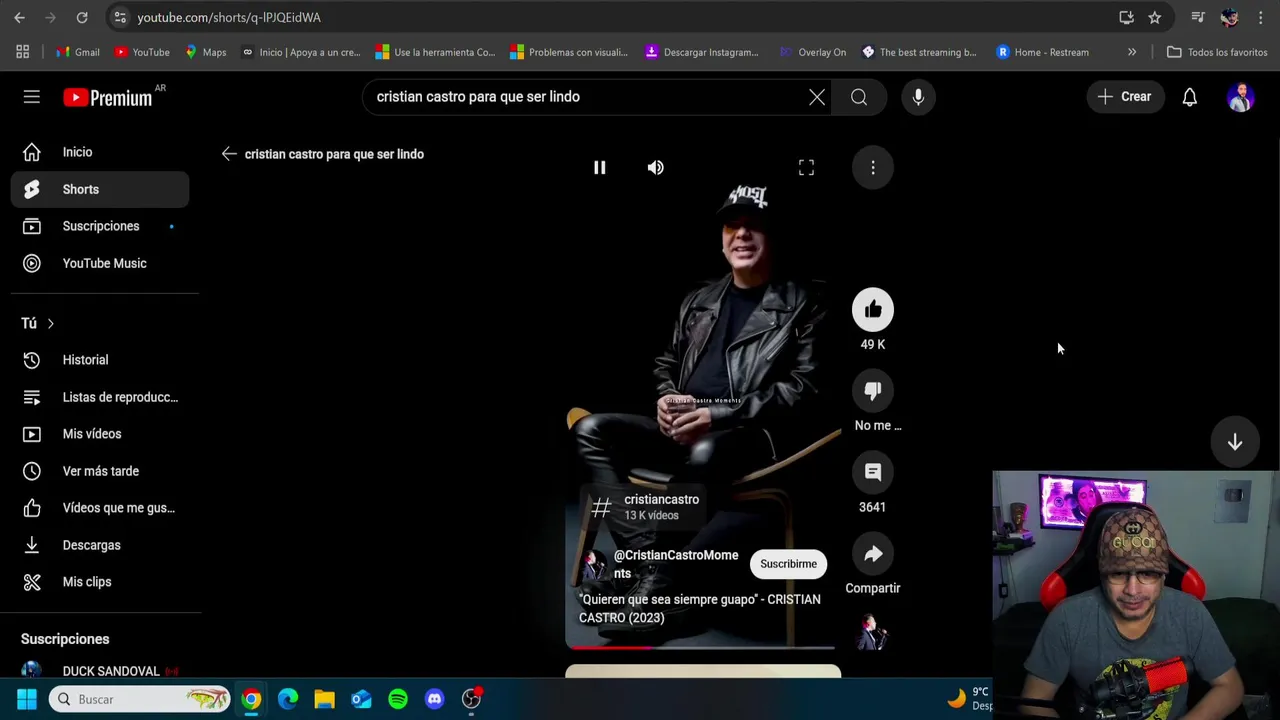1280x720 pixels.
Task: Show more bookmarks with the chevron
Action: 1132,52
